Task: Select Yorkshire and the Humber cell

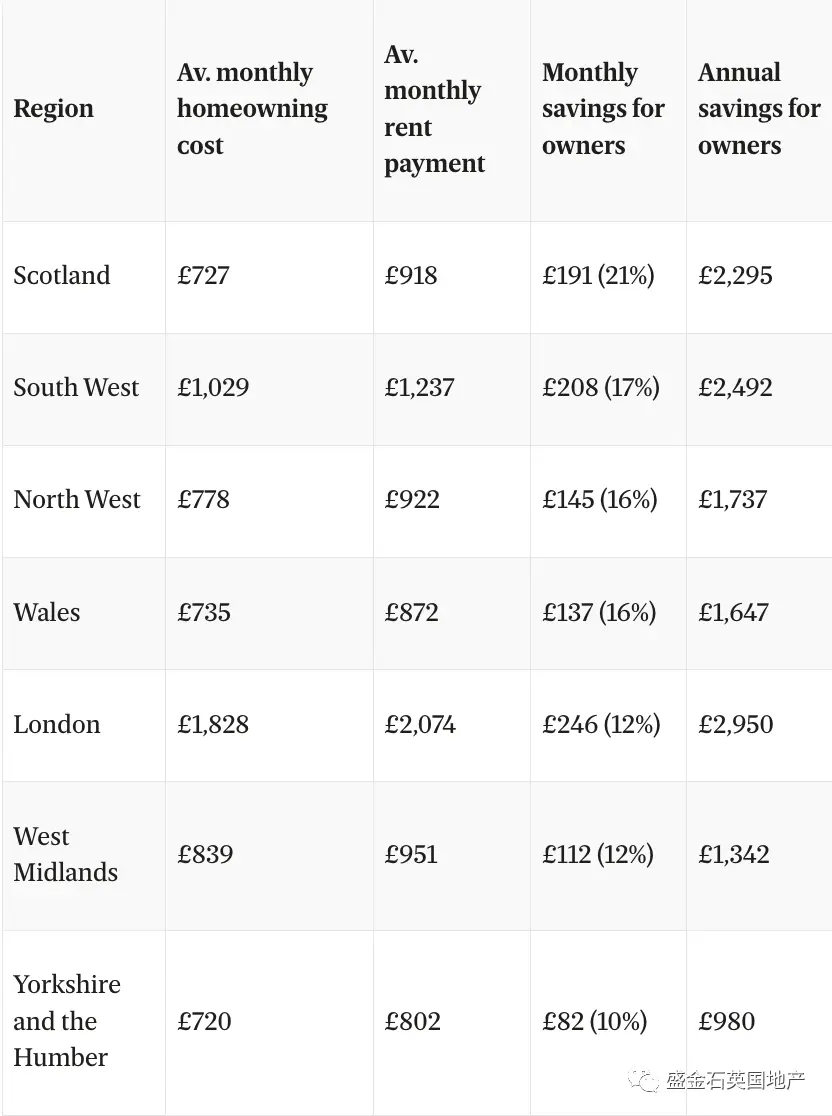Action: click(x=67, y=1021)
